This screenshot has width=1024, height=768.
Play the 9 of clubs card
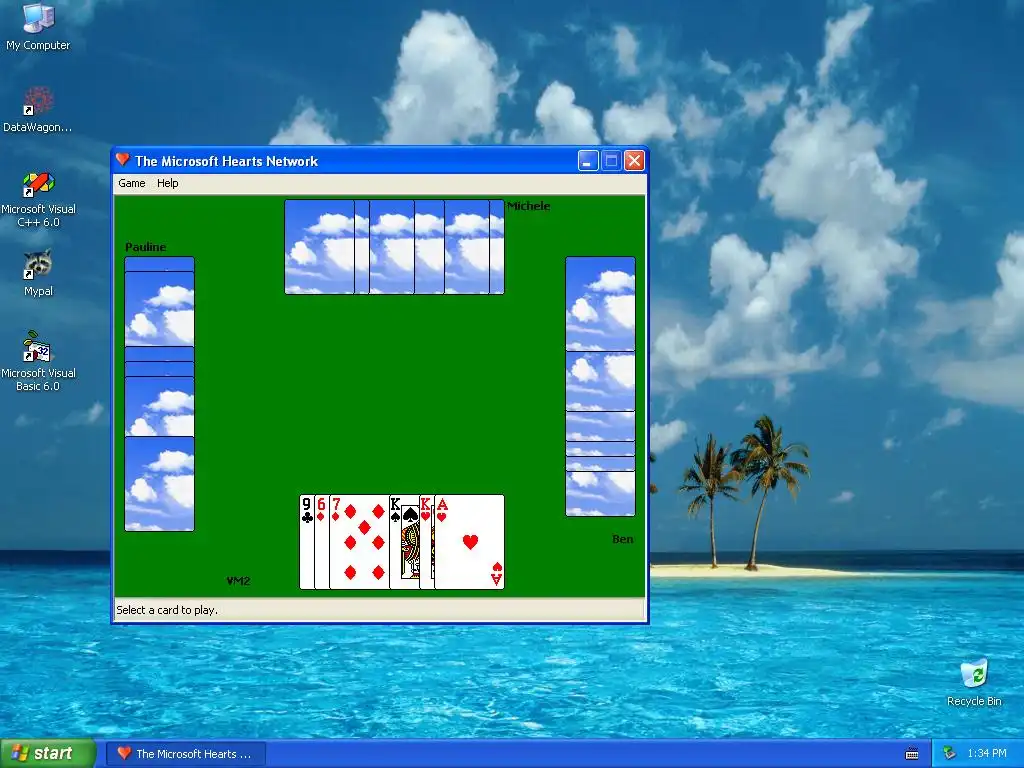(306, 542)
